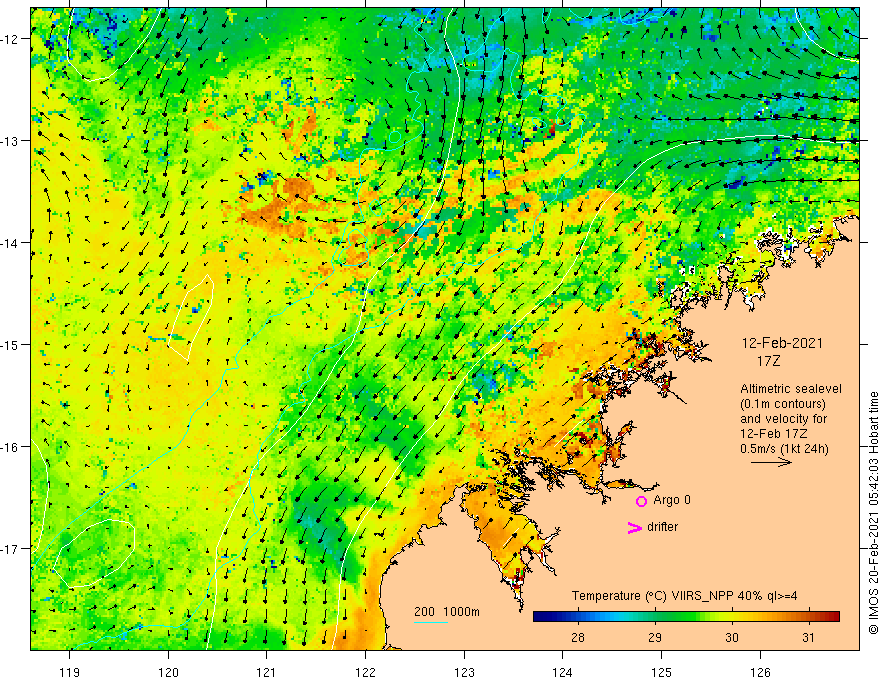Click the cyan 200 1000m depth contour line sample
The width and height of the screenshot is (880, 680).
click(430, 622)
